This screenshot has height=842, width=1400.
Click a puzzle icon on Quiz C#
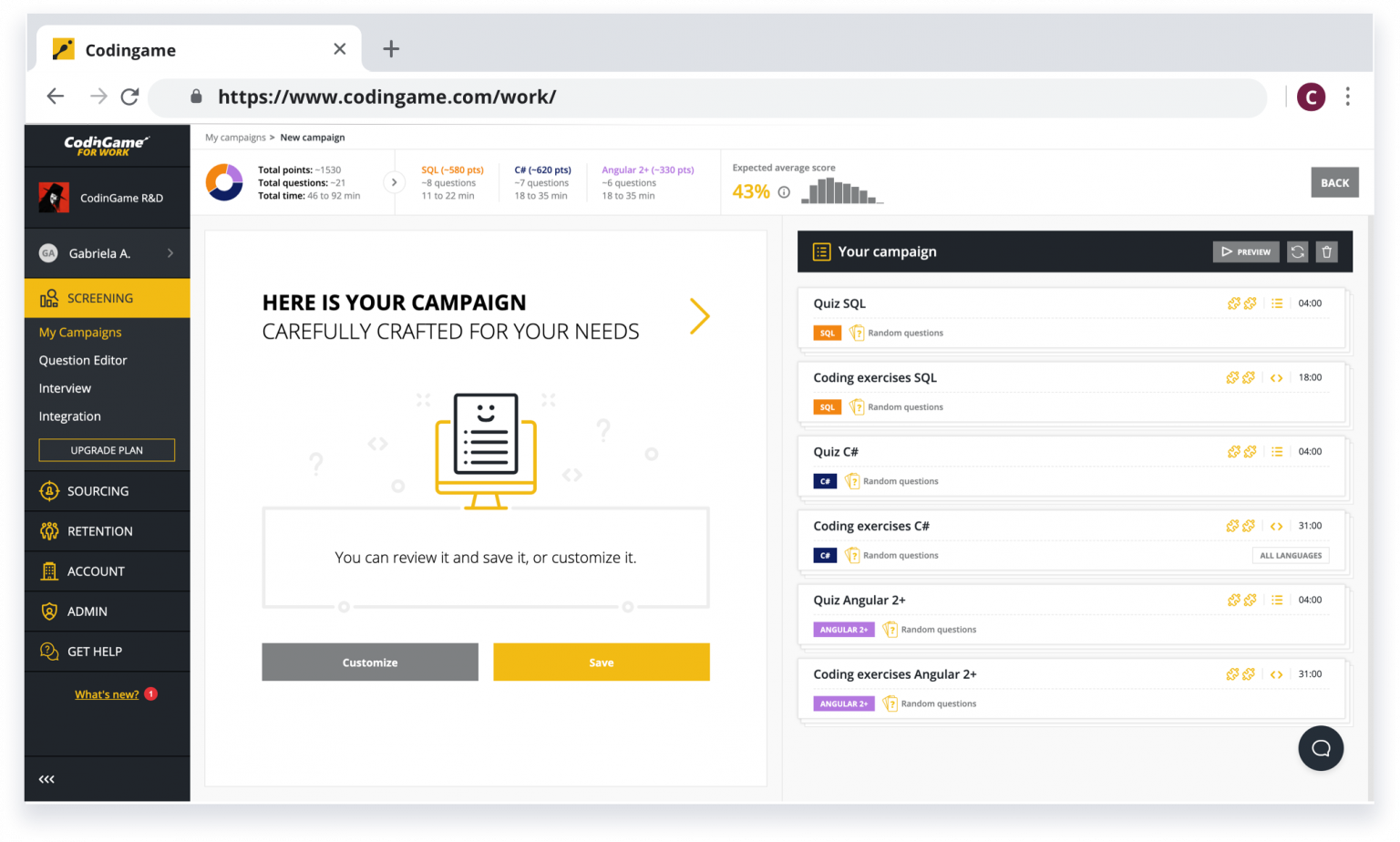(1233, 451)
